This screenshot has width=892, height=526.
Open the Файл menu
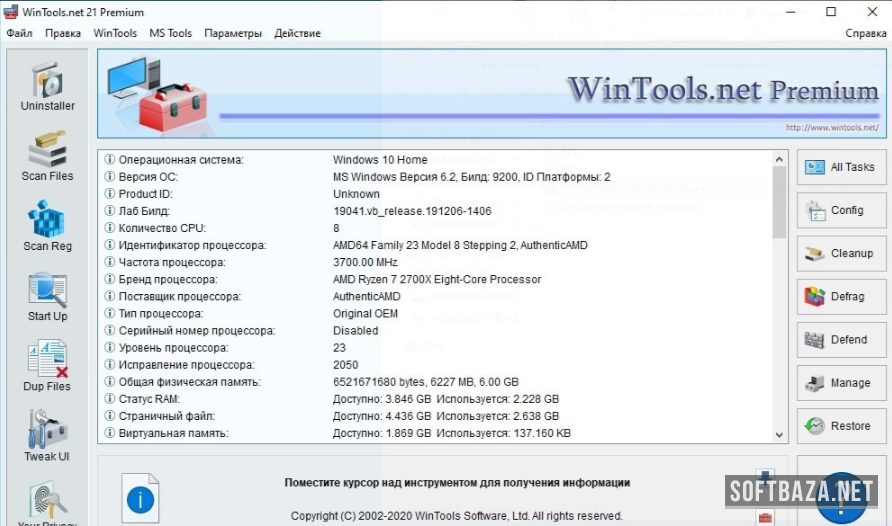click(x=19, y=33)
